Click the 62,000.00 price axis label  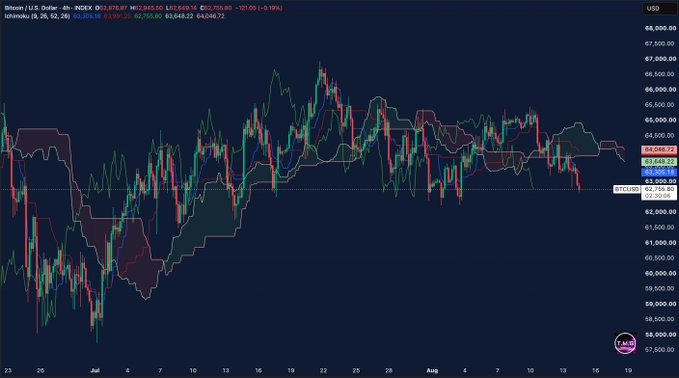tap(660, 212)
